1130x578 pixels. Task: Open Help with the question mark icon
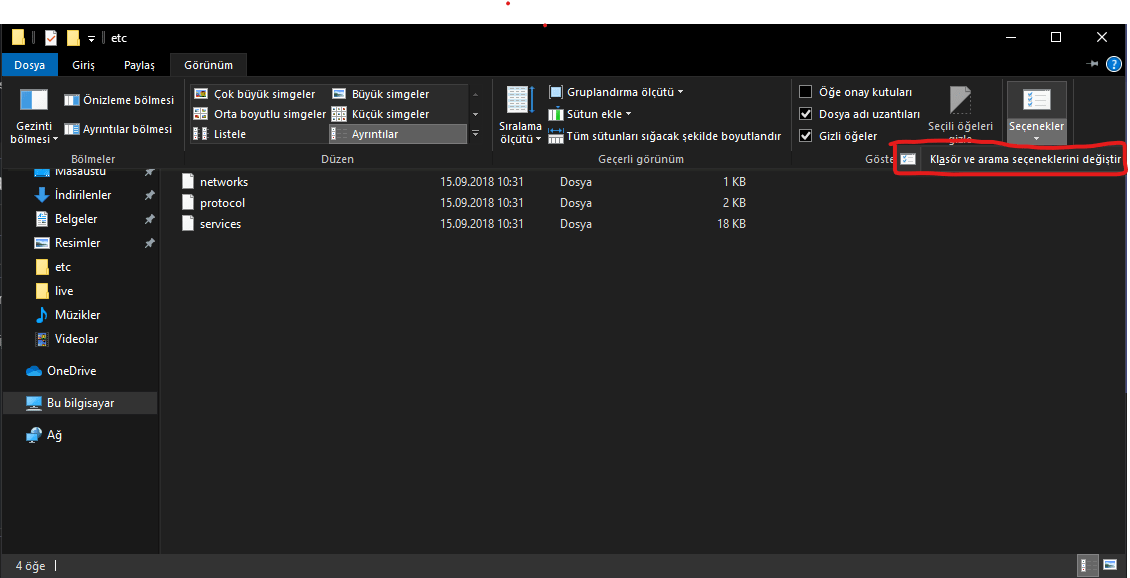(1113, 65)
